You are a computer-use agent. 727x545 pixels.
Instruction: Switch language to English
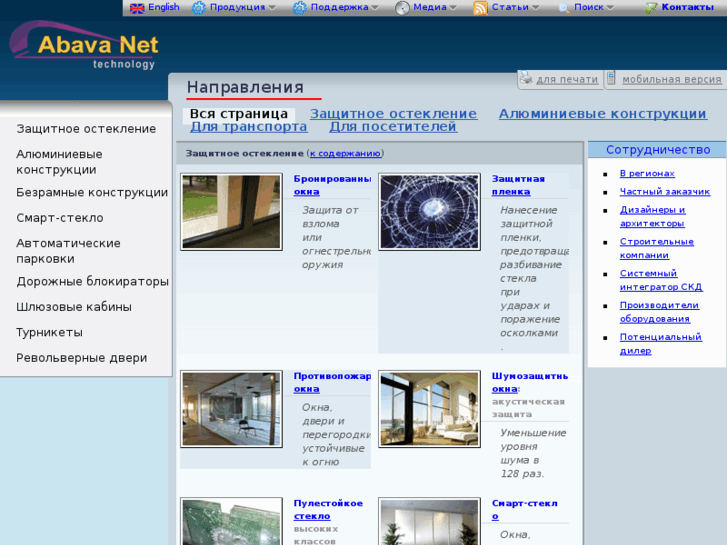point(164,7)
